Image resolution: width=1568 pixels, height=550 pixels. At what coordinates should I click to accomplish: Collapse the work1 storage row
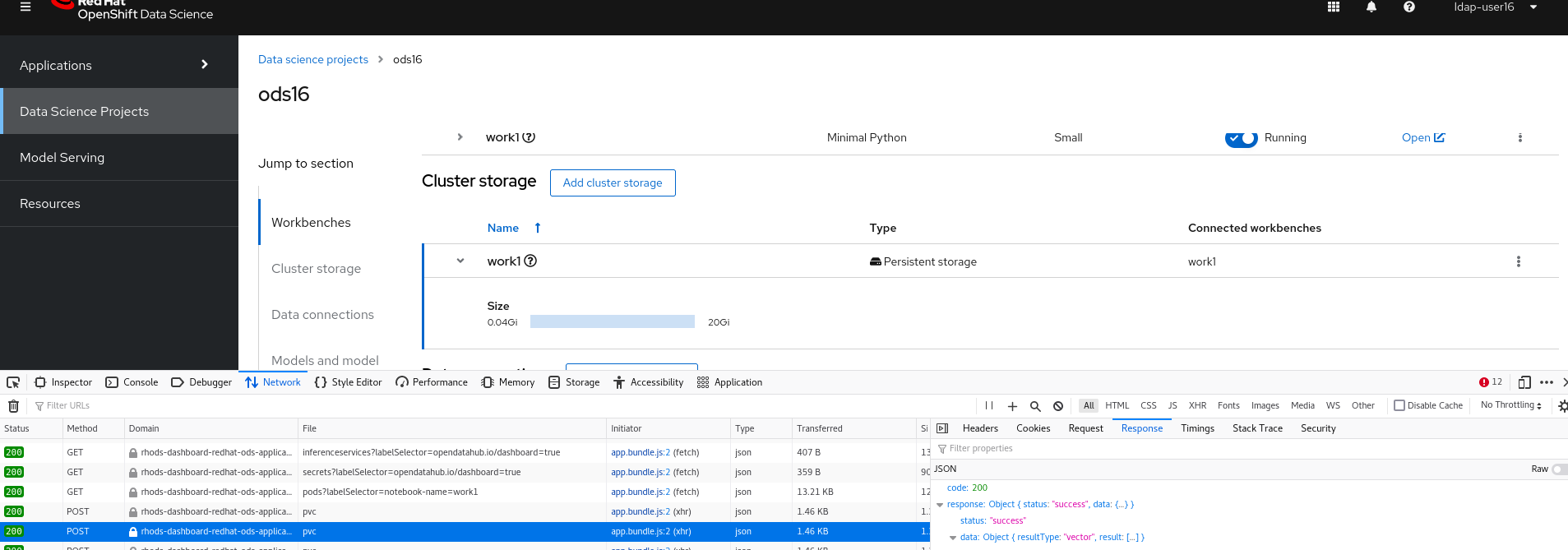[x=460, y=261]
